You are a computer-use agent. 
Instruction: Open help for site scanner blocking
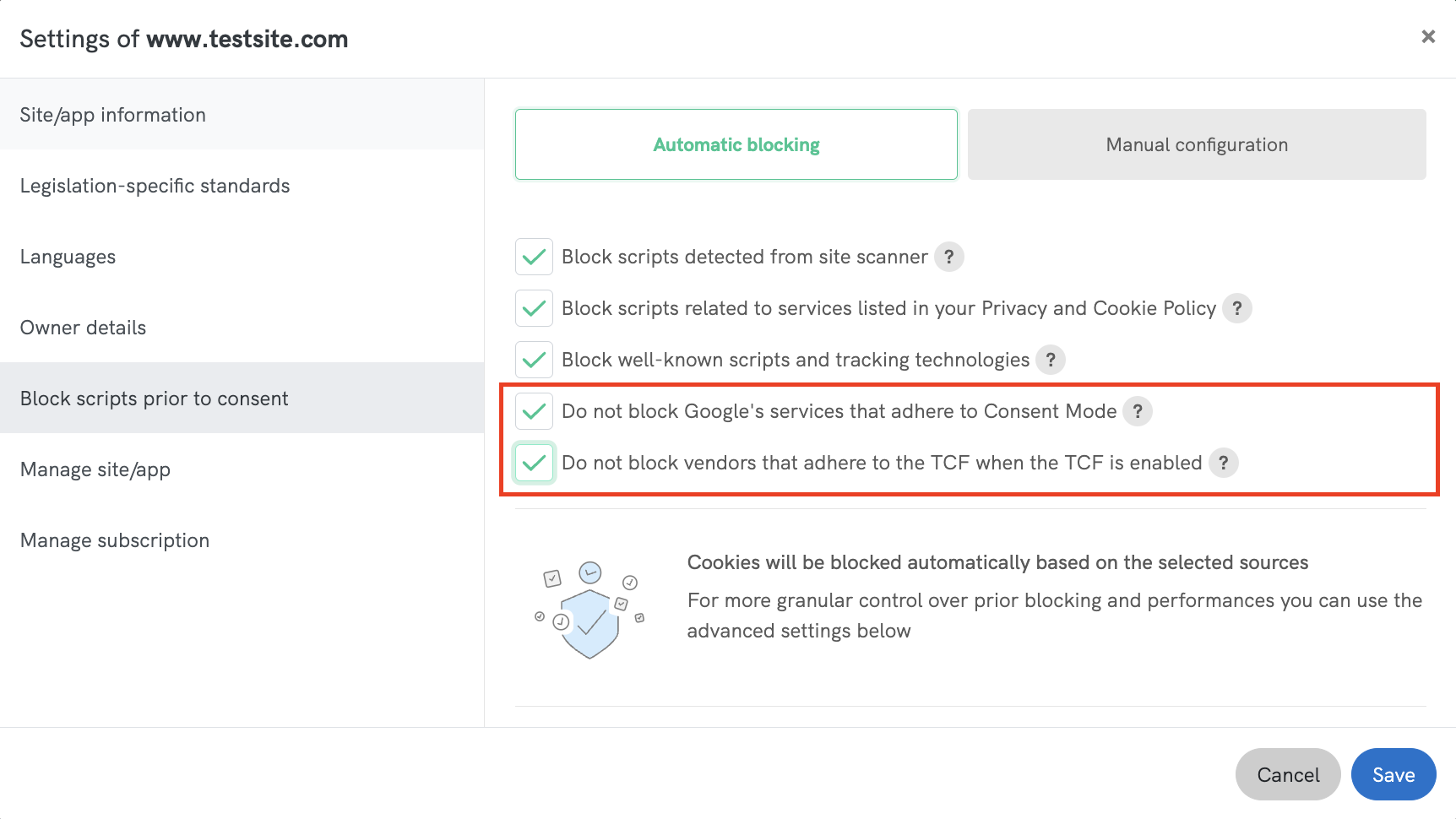(949, 257)
